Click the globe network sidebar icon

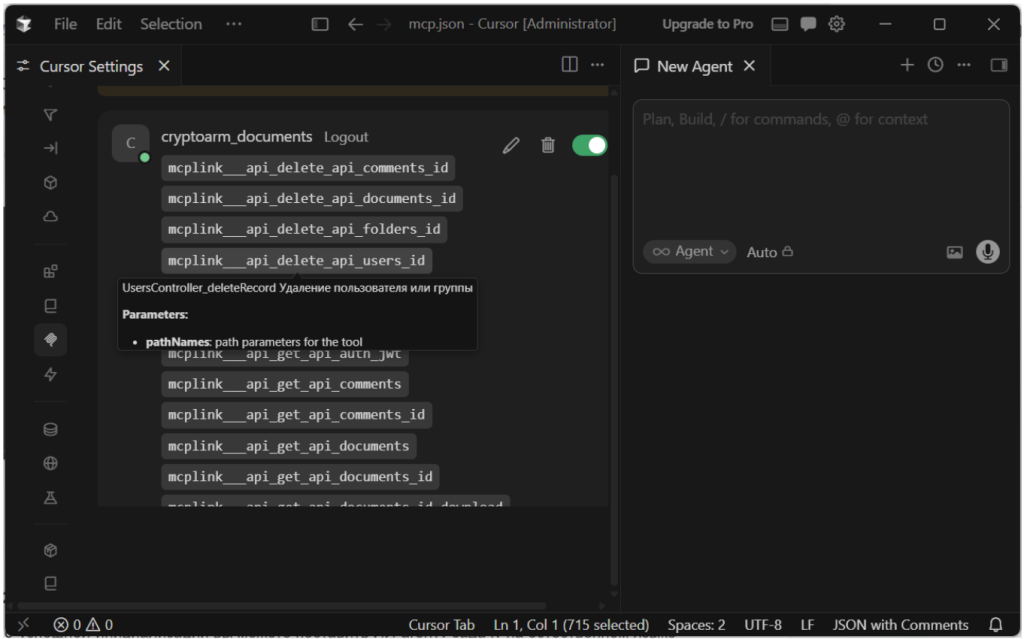(x=50, y=463)
